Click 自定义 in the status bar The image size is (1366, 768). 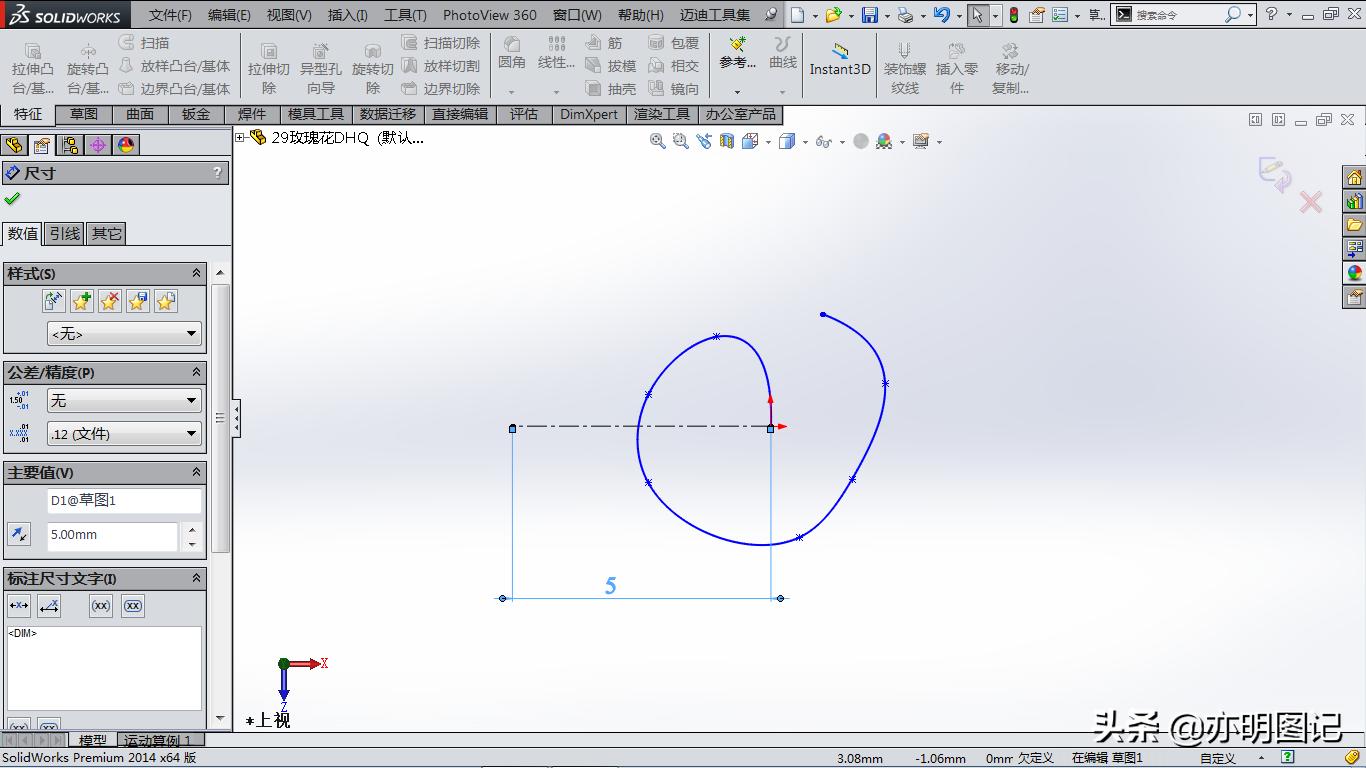1216,758
